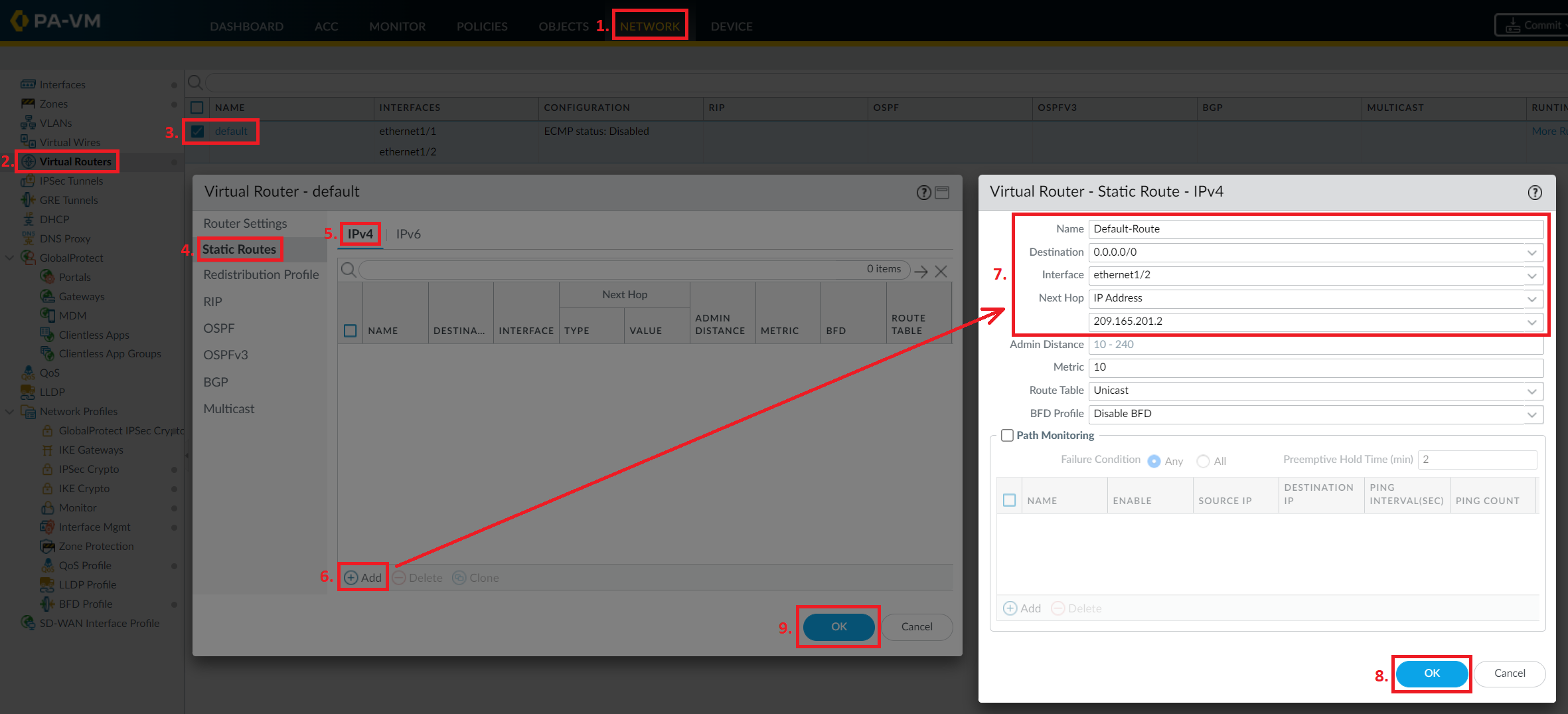
Task: Click the Multicast entry in router menu
Action: pyautogui.click(x=229, y=408)
